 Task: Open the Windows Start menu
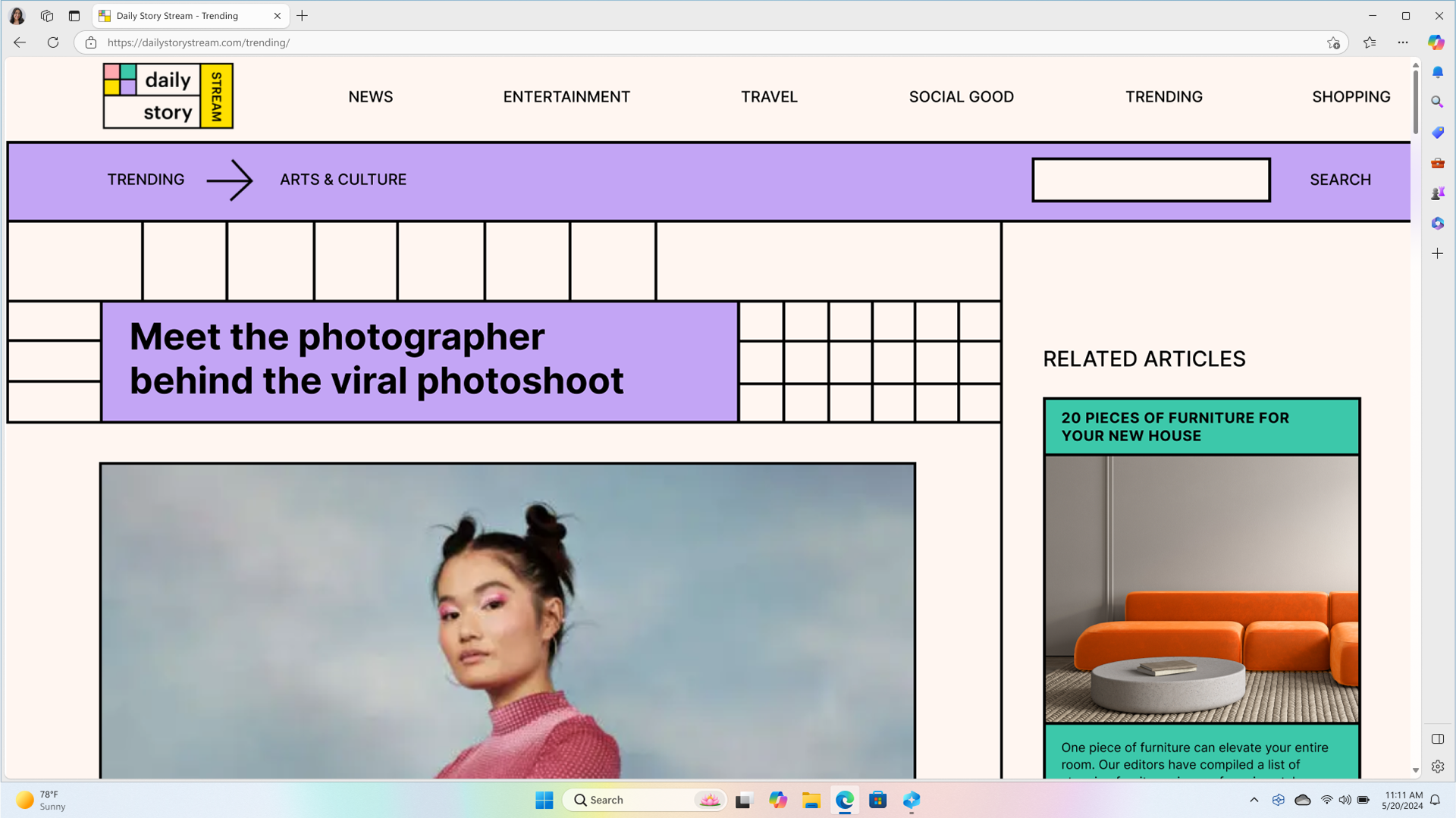tap(544, 800)
